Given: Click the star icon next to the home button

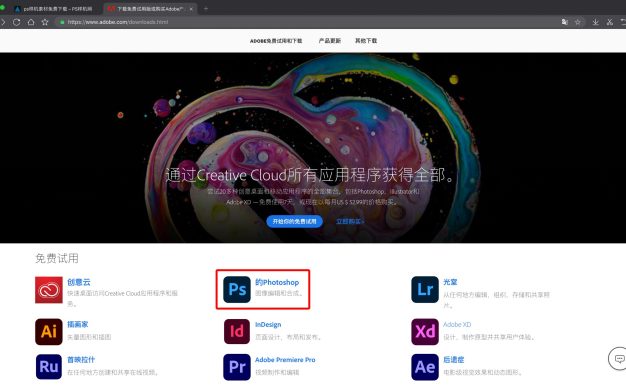Looking at the screenshot, I should 45,22.
